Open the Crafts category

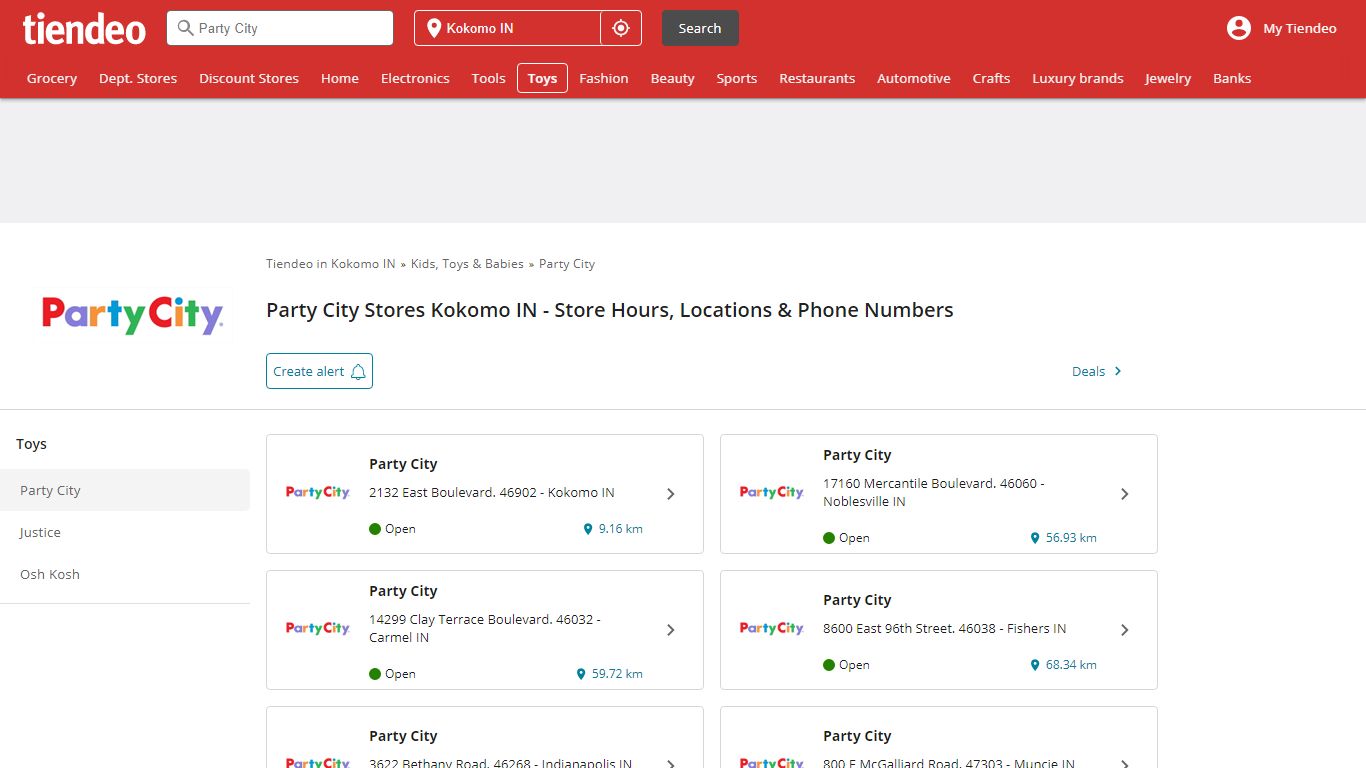992,78
